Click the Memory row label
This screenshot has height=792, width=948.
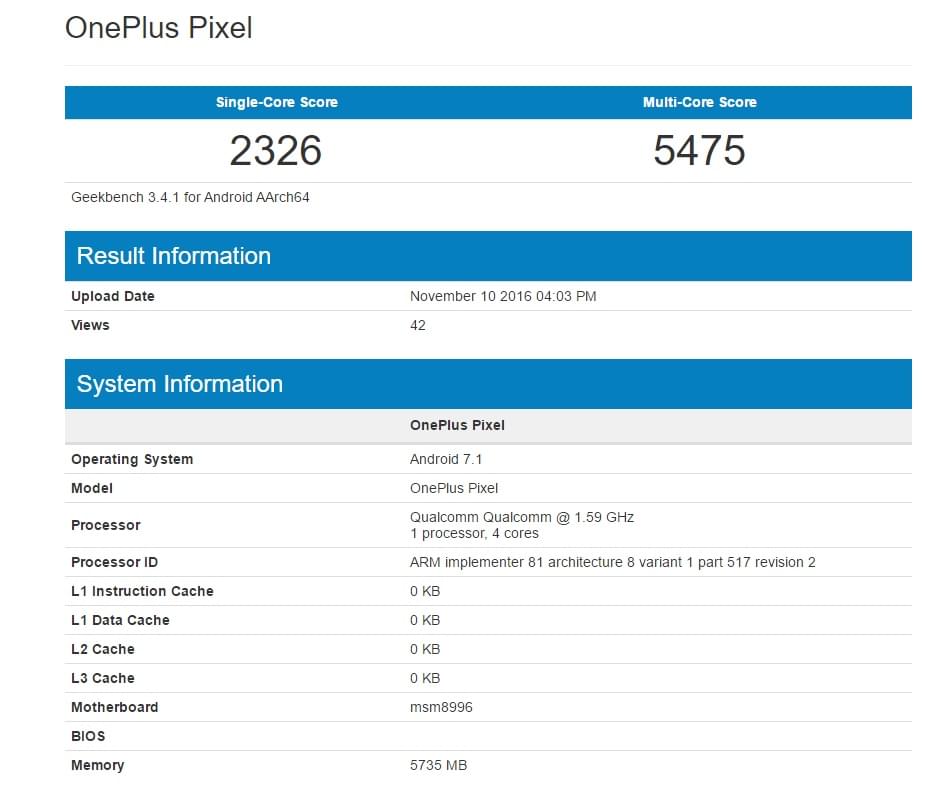[97, 765]
